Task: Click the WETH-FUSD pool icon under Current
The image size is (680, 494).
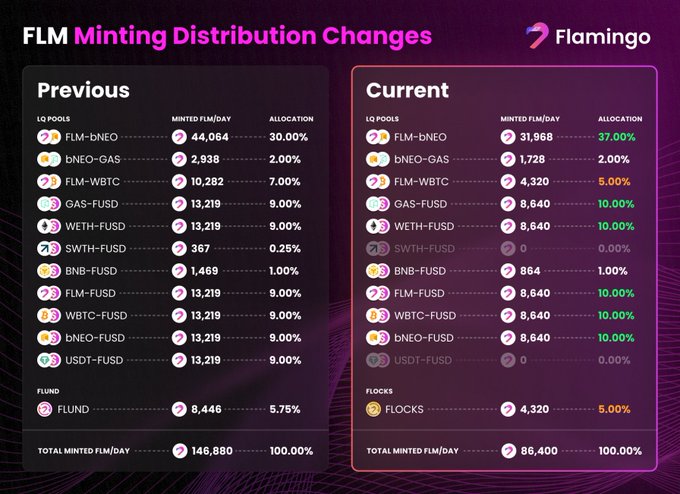Action: 378,226
